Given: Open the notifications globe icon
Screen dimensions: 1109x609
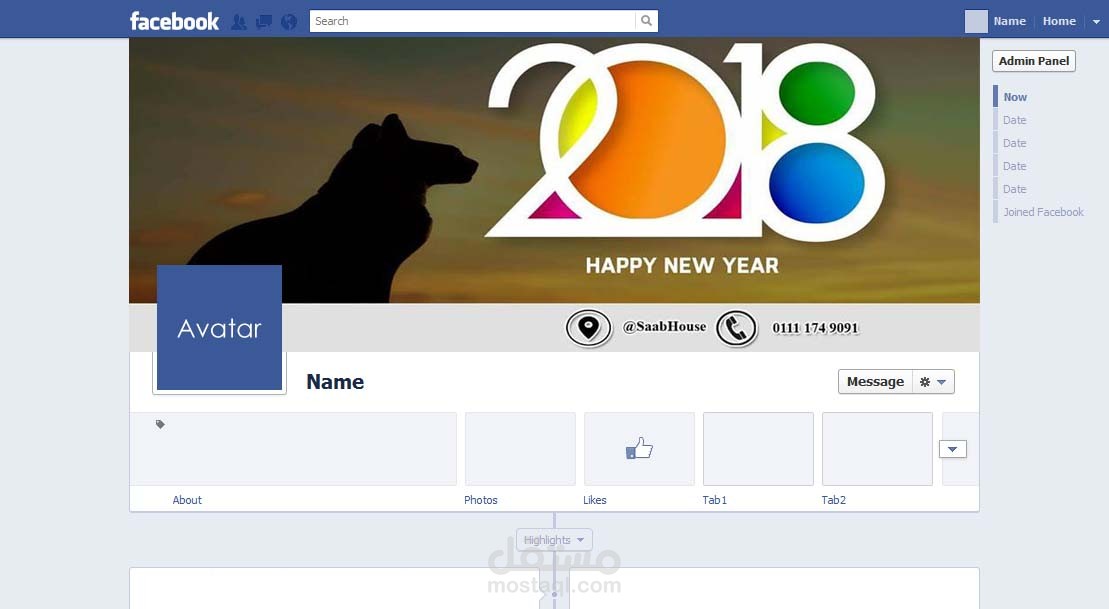Looking at the screenshot, I should coord(289,22).
